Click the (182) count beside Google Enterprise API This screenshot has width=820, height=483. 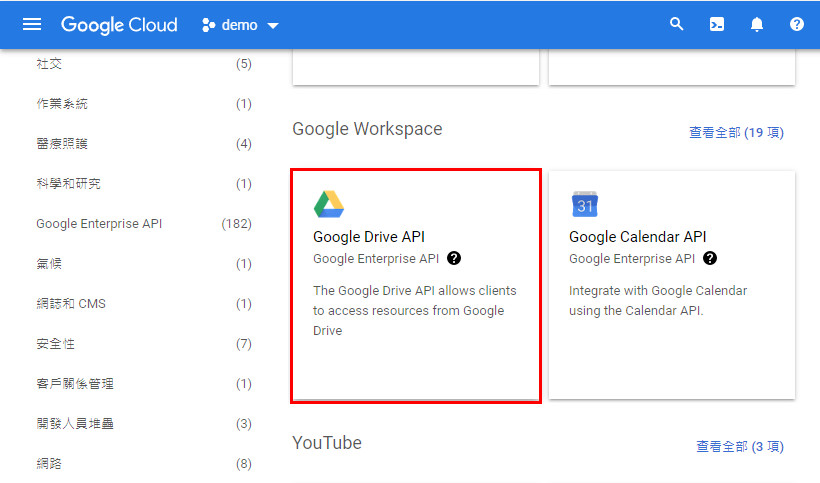coord(236,224)
